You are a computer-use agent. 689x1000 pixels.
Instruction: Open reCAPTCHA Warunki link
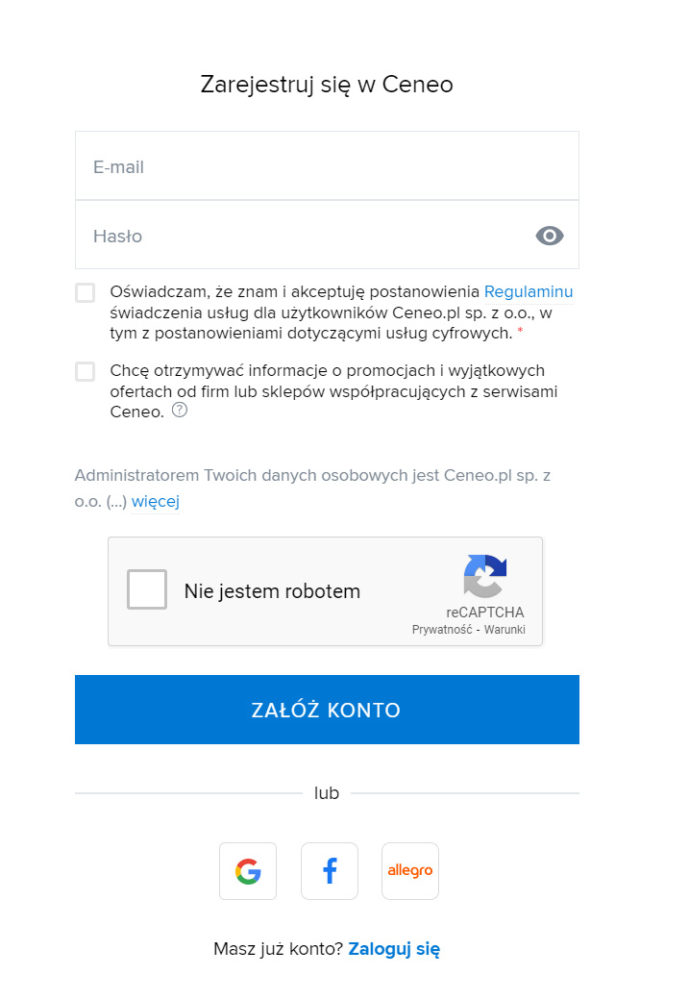(x=505, y=629)
